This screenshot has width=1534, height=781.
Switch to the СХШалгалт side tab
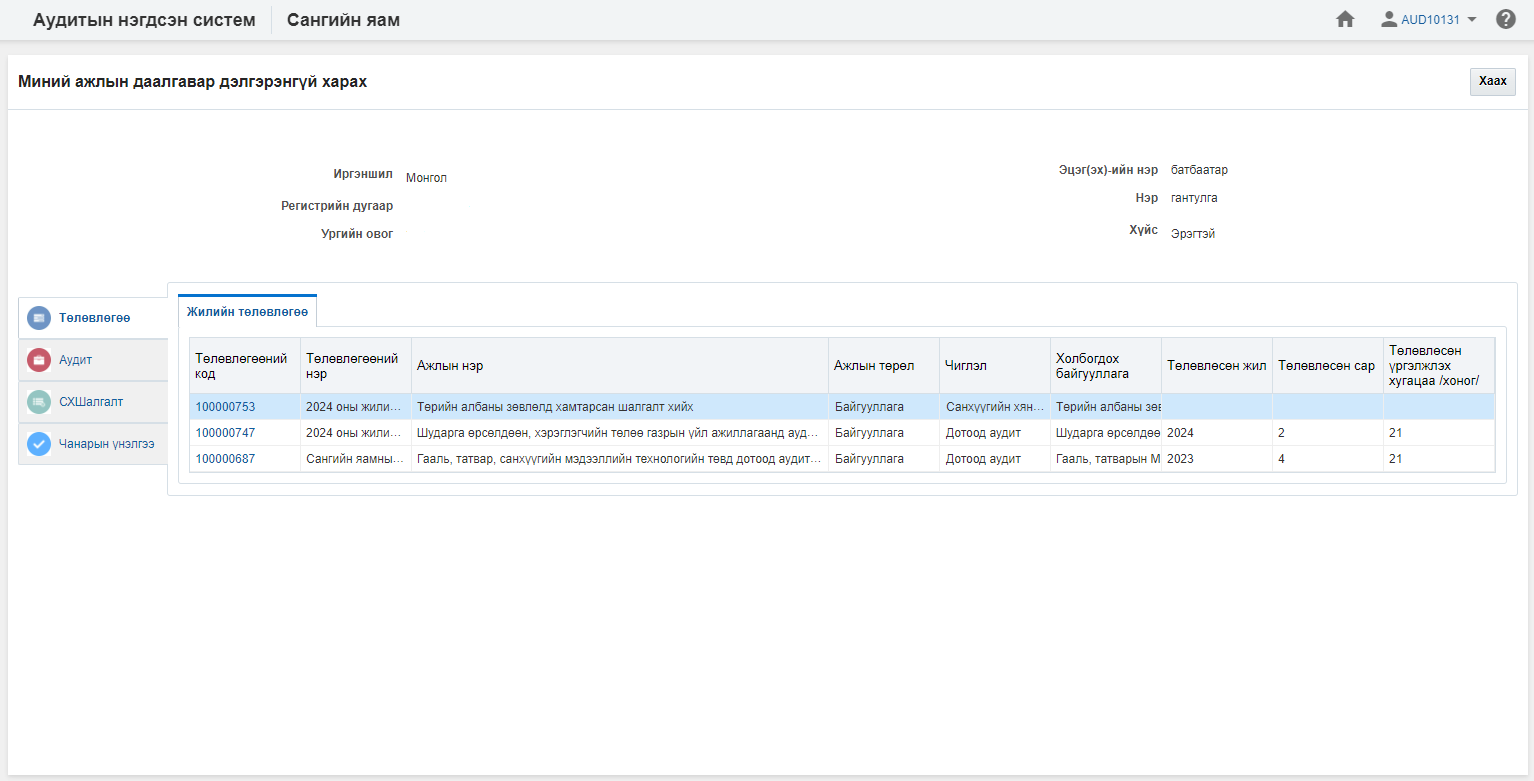(93, 402)
